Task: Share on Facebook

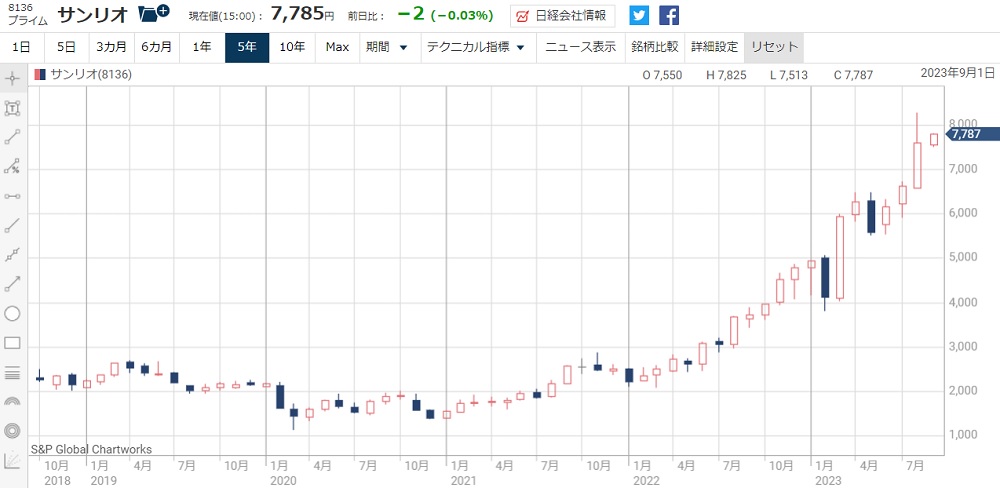Action: (x=669, y=15)
